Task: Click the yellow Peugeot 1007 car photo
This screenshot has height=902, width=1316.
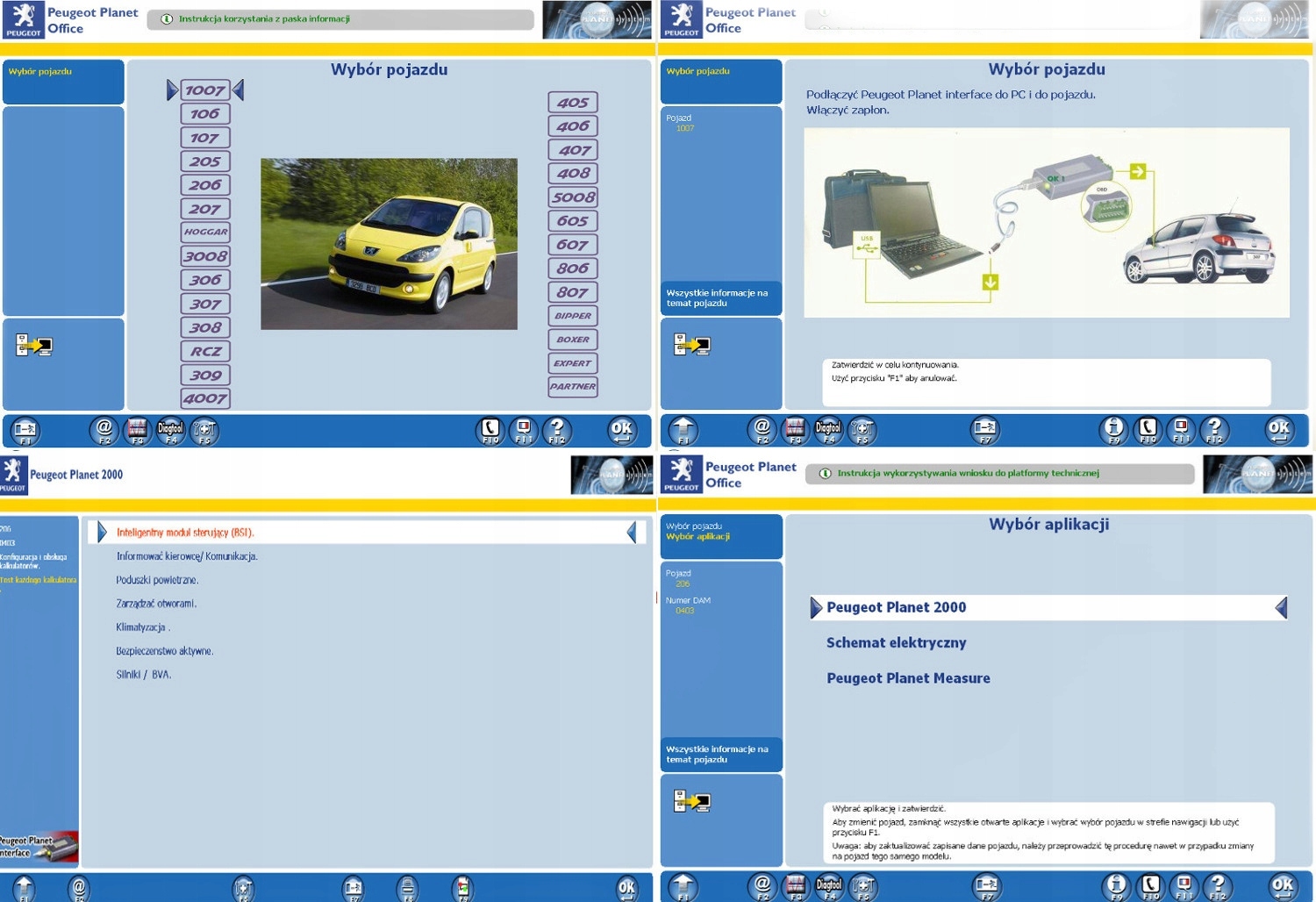Action: 389,244
